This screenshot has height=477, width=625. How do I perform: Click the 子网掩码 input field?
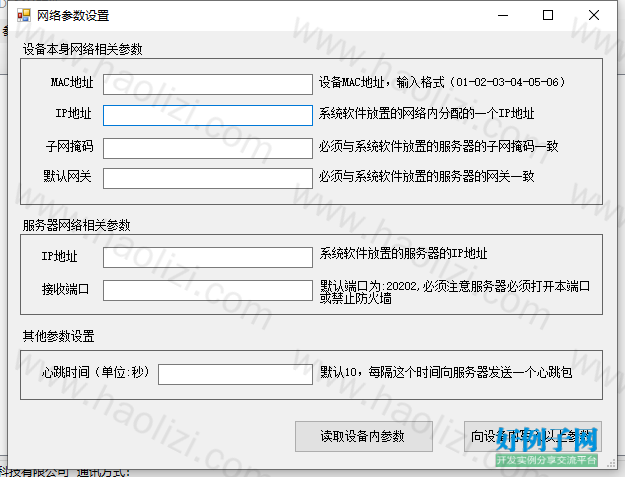[x=208, y=148]
